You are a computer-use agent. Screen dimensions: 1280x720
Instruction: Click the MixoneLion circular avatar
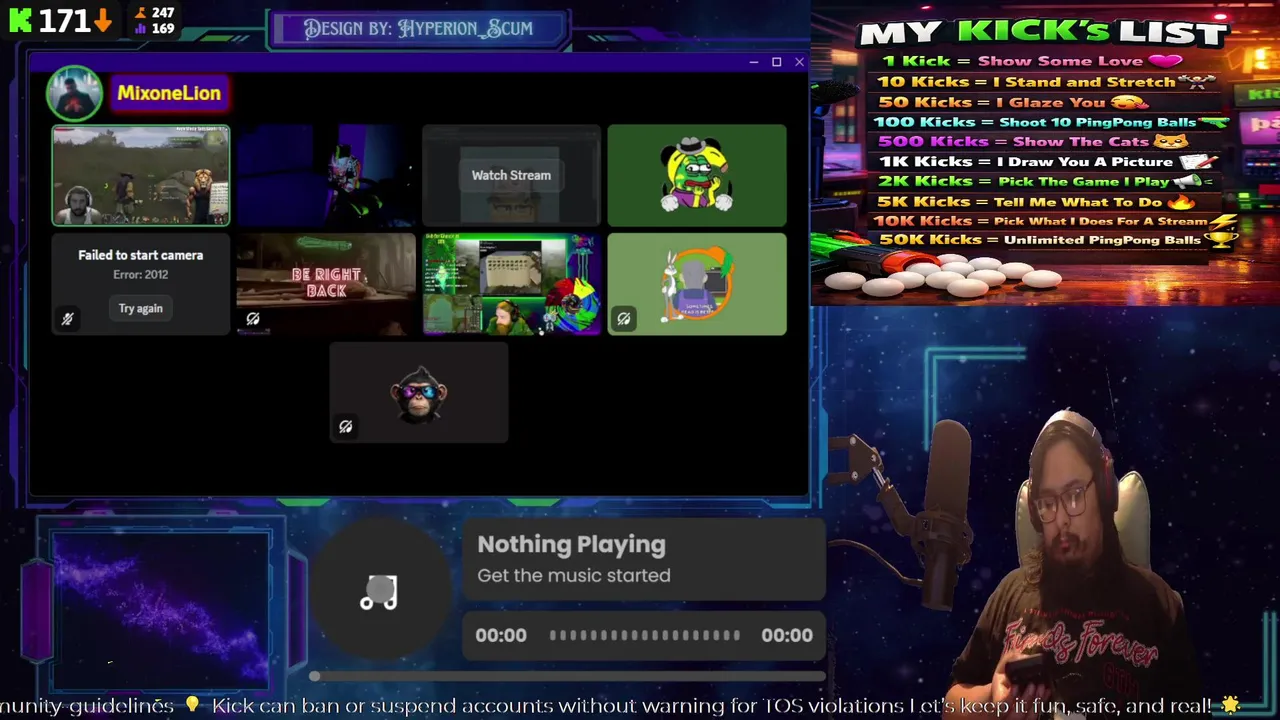[x=74, y=93]
